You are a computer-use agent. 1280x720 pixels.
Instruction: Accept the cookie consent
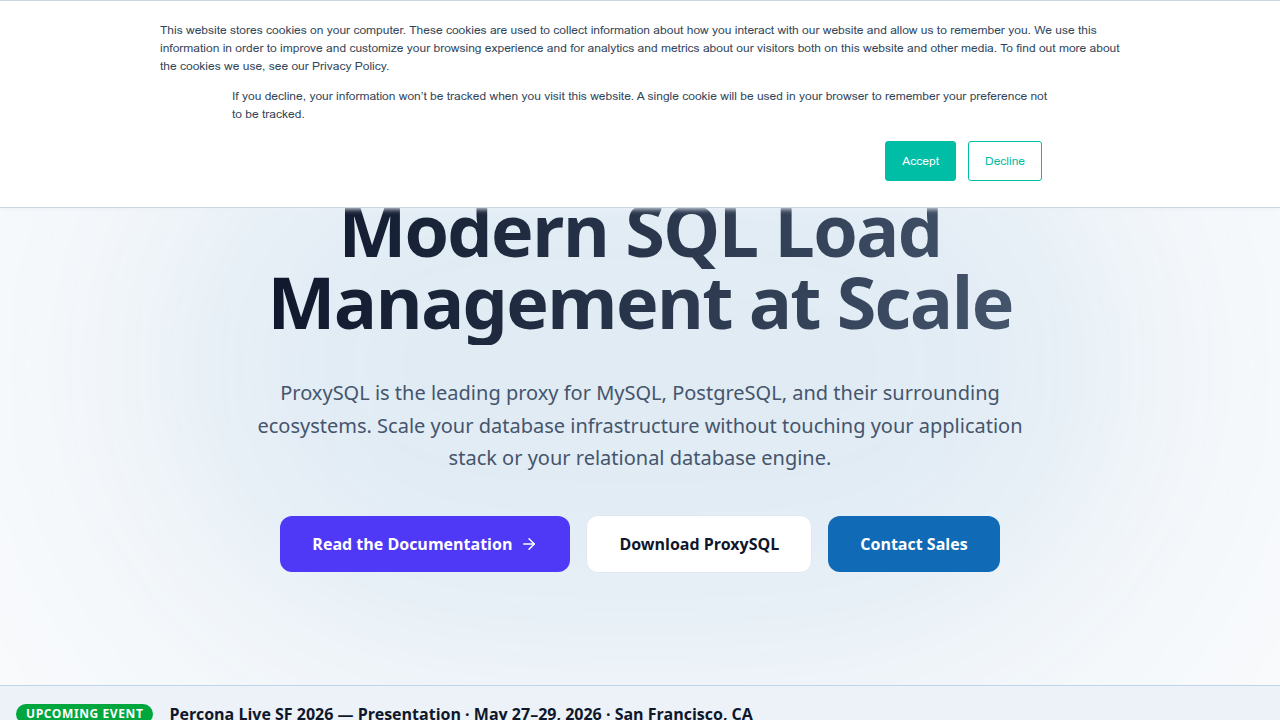(920, 161)
